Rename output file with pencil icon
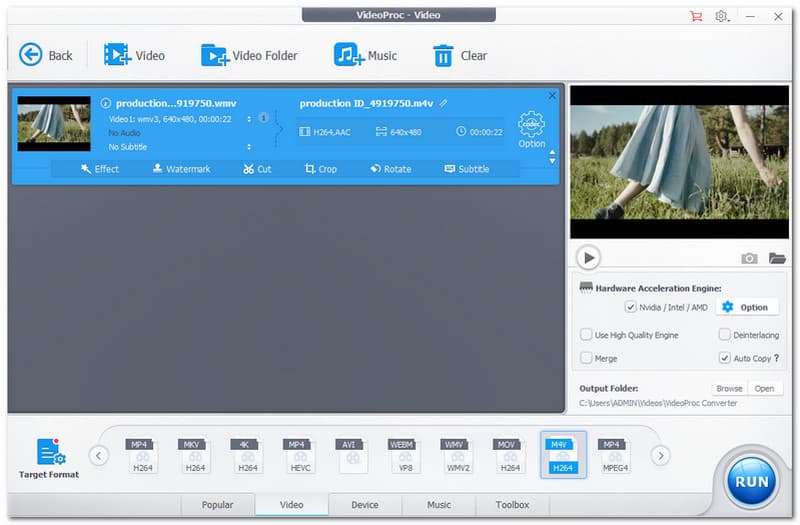800x525 pixels. [x=443, y=103]
